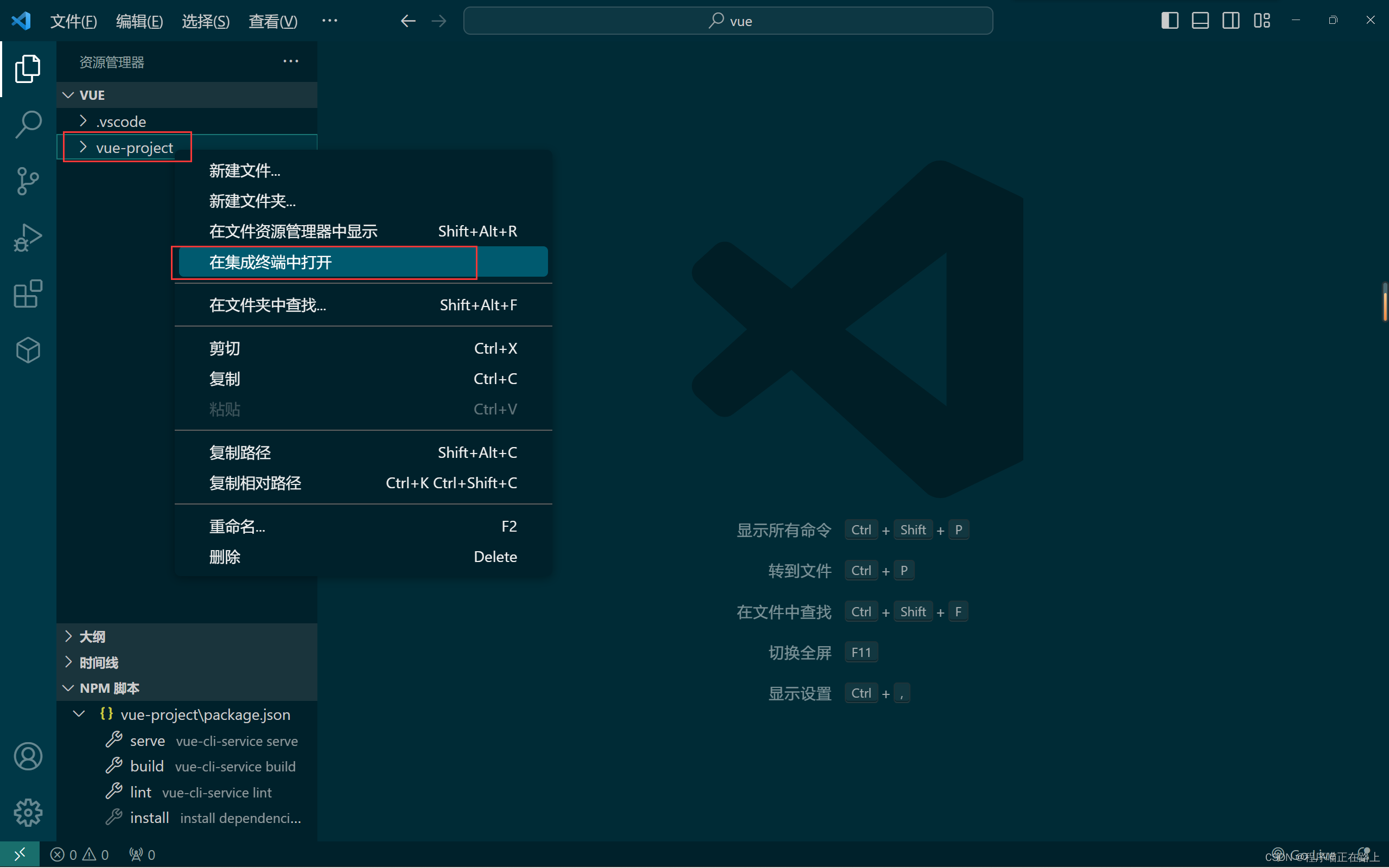Toggle secondary side bar layout icon
This screenshot has width=1389, height=868.
pos(1231,21)
